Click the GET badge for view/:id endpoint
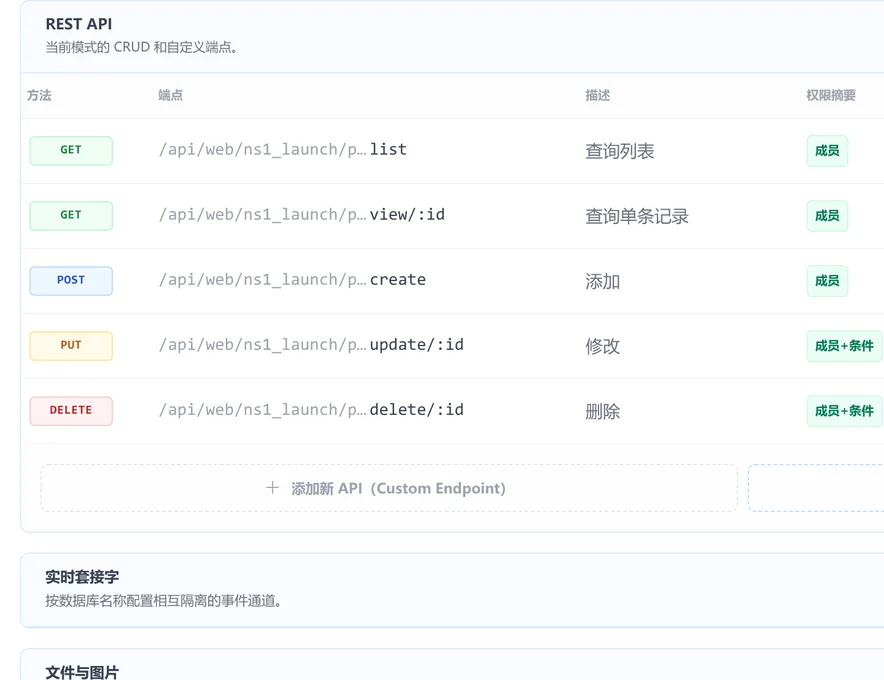This screenshot has height=680, width=884. [x=71, y=215]
